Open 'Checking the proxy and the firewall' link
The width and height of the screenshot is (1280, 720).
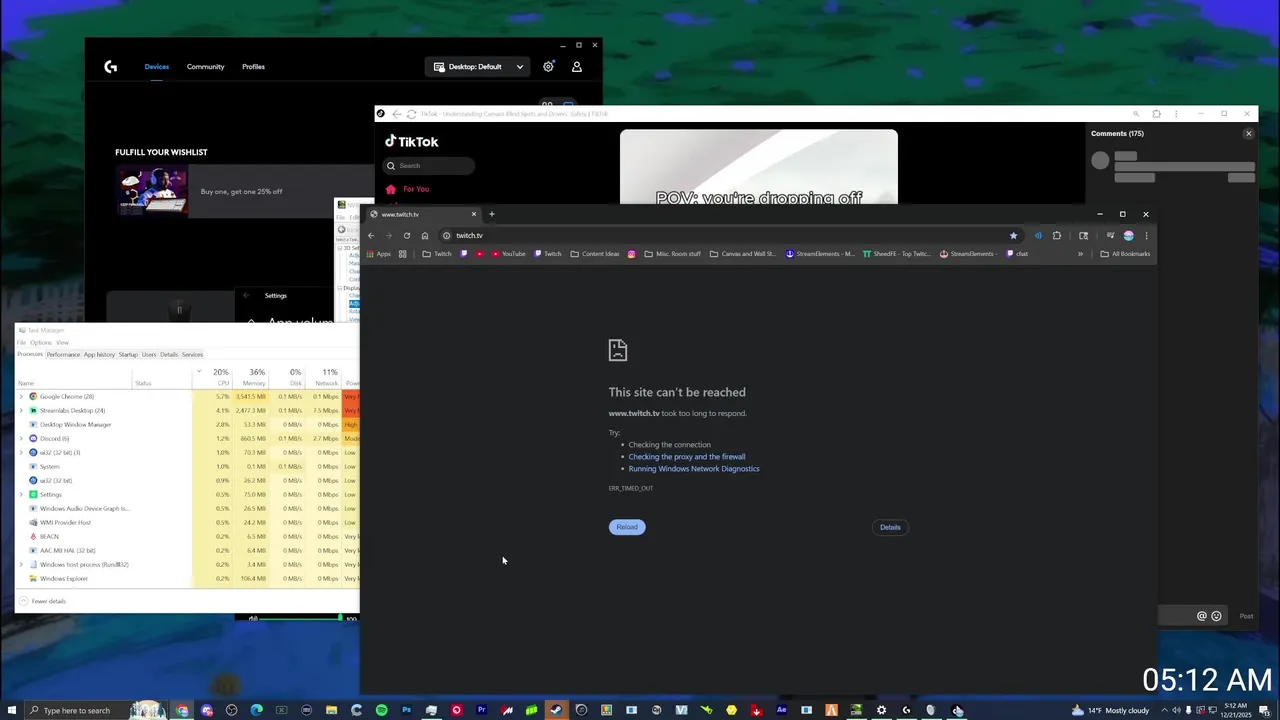687,457
